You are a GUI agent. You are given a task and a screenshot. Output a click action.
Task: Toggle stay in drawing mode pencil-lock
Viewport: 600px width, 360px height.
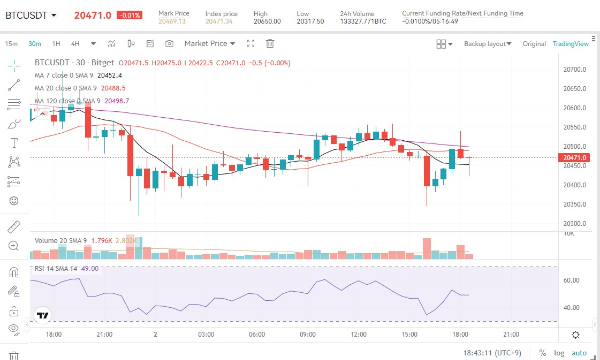tap(14, 292)
